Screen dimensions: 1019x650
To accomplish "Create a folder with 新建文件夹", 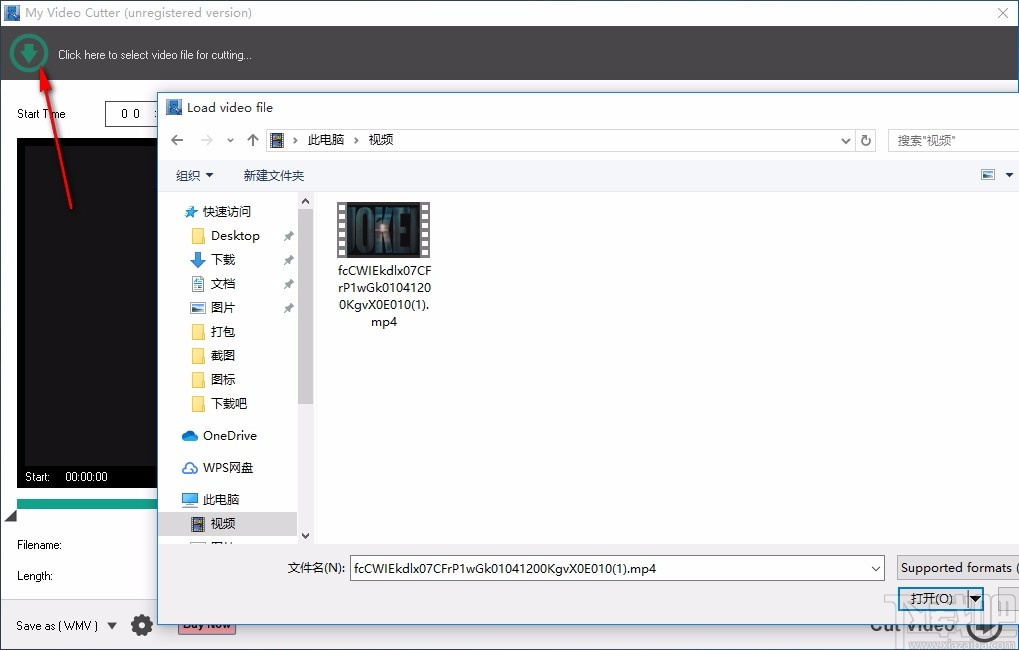I will click(x=273, y=175).
